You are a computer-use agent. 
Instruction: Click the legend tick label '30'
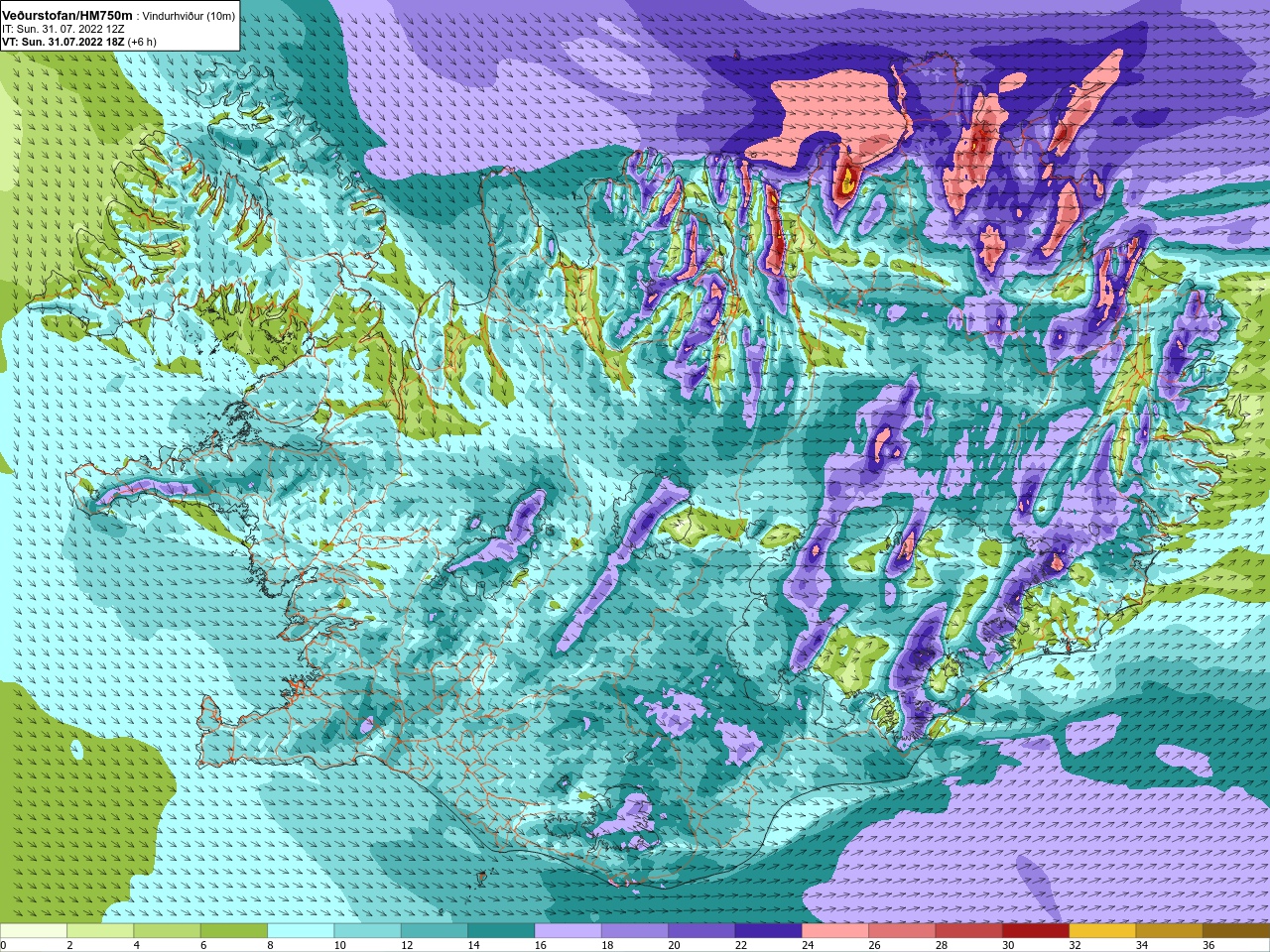[x=1006, y=945]
